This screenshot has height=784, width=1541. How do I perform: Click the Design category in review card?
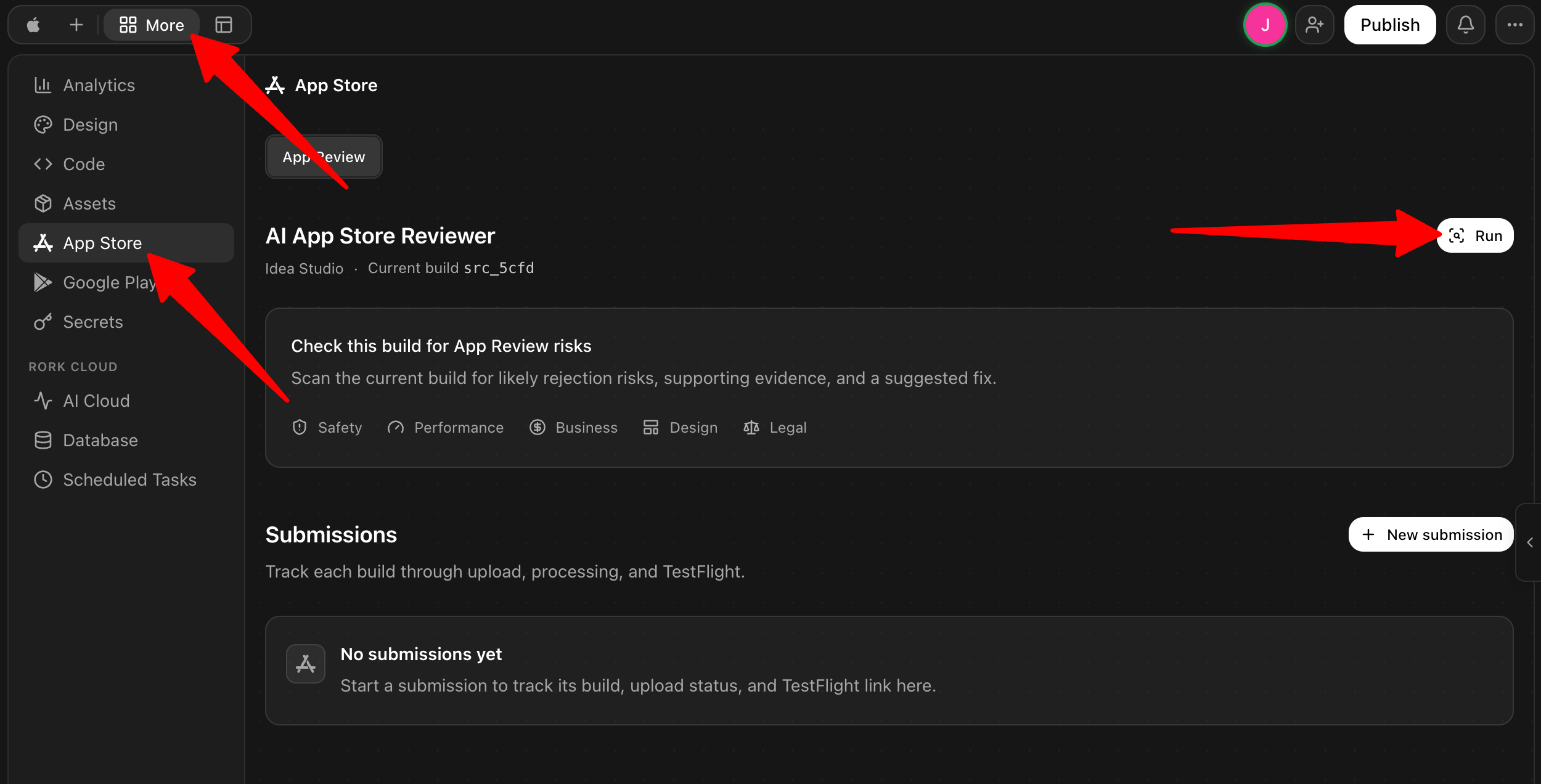[680, 427]
